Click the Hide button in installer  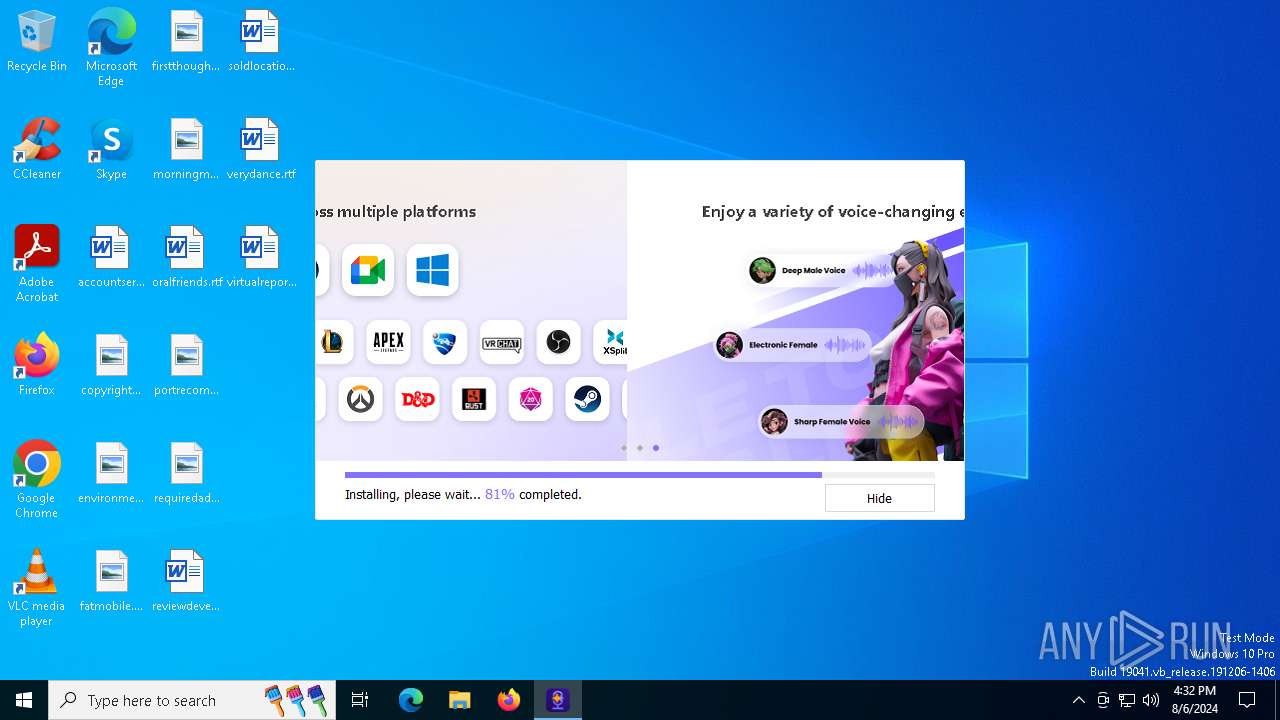coord(879,498)
